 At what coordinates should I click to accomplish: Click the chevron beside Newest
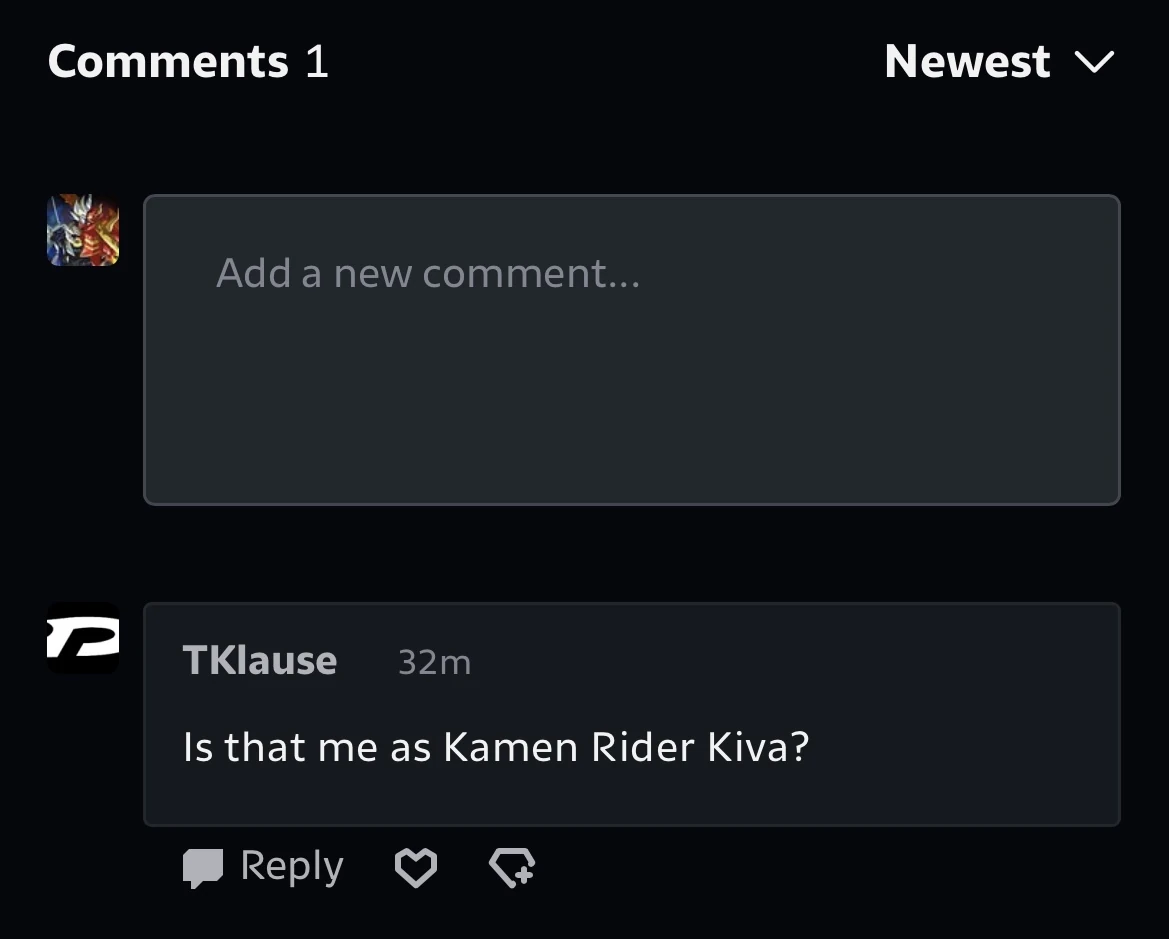click(1094, 63)
